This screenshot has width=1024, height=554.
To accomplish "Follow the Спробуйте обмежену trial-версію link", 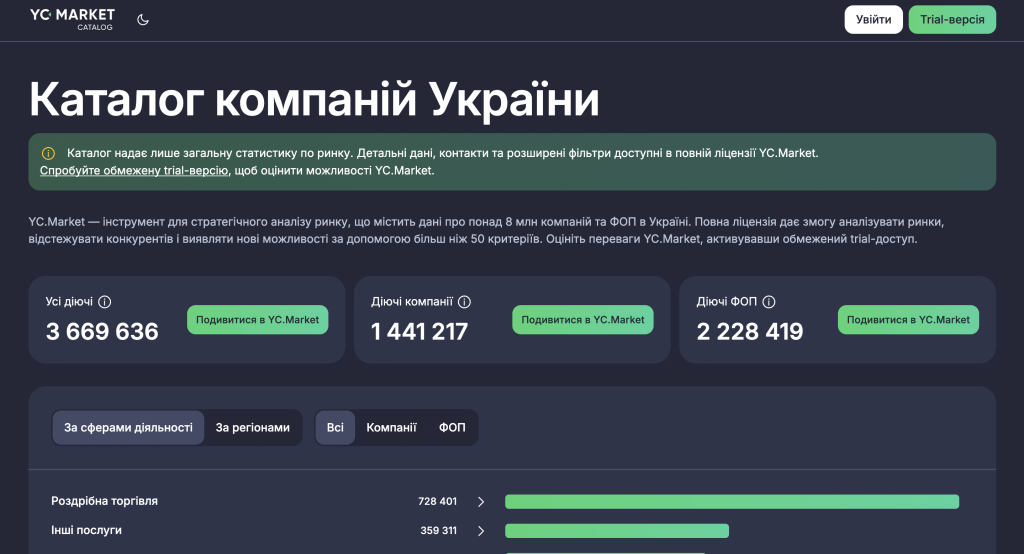I will tap(134, 171).
